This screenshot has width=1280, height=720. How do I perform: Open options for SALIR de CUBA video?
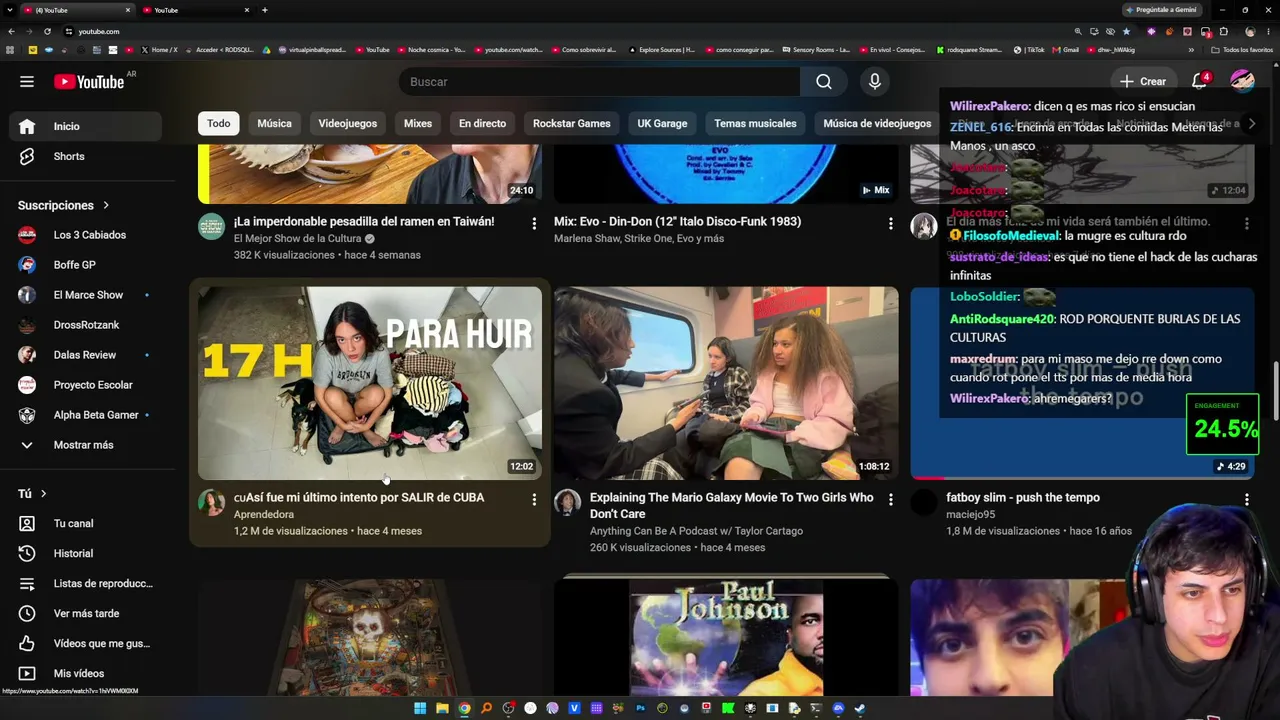[534, 499]
